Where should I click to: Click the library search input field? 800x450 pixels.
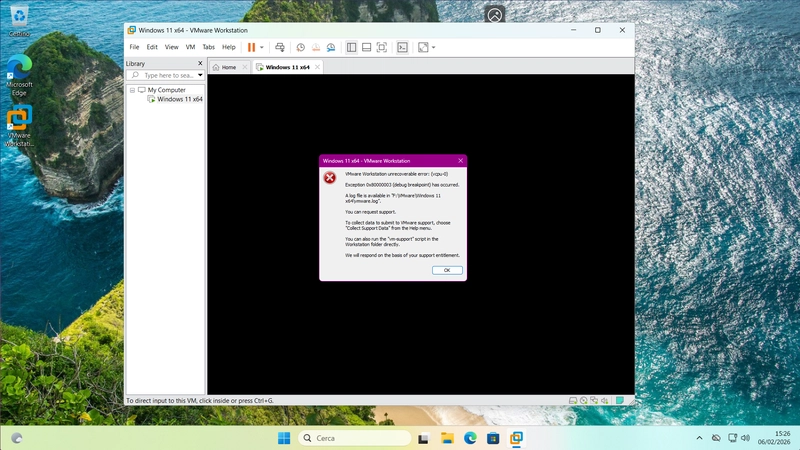point(167,75)
